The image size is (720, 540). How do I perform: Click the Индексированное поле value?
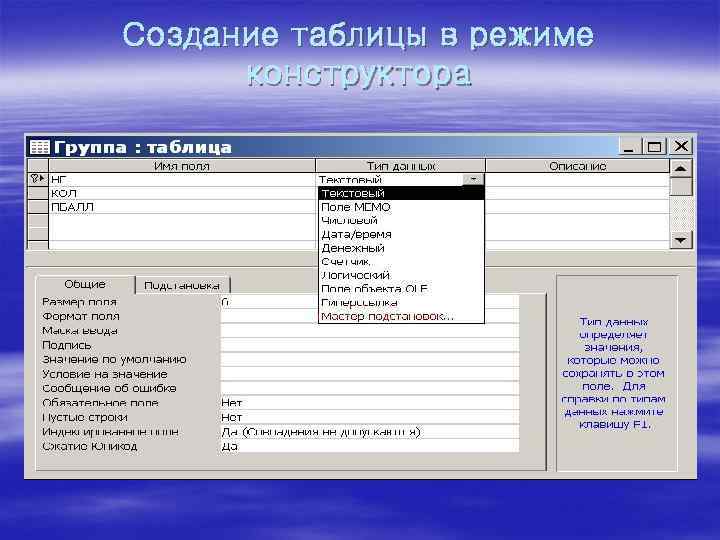370,432
